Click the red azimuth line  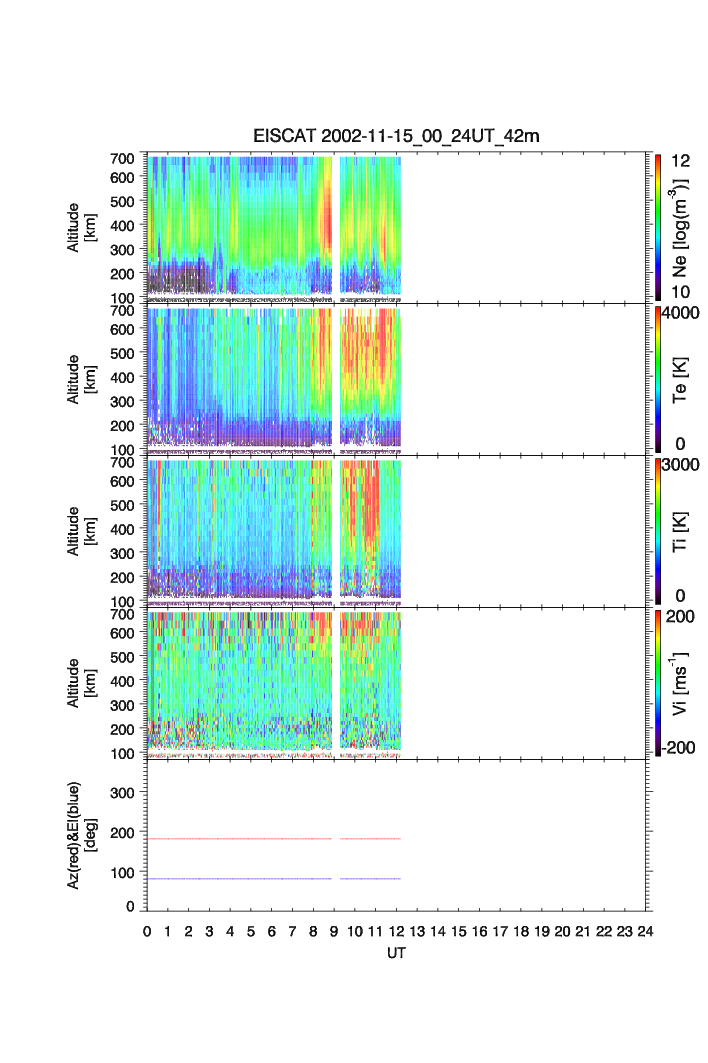240,839
